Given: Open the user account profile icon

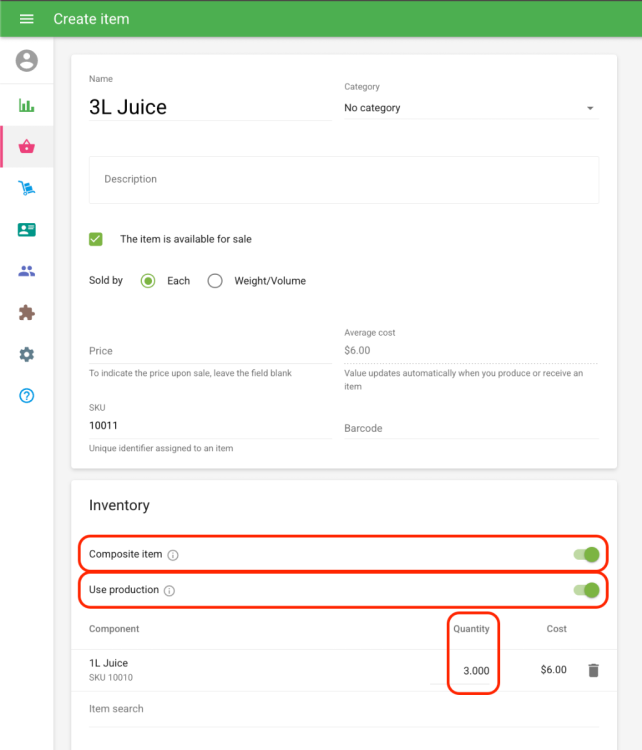Looking at the screenshot, I should click(x=26, y=61).
